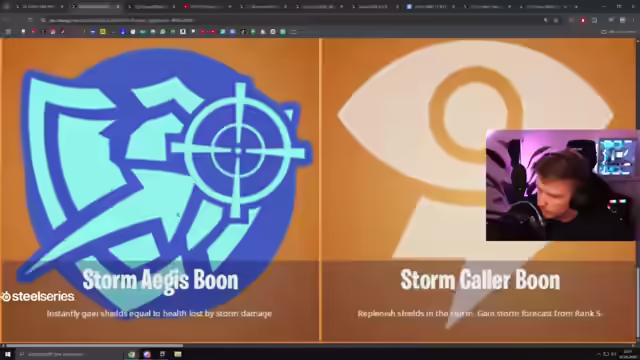Open the browser three-dot menu
This screenshot has height=360, width=640.
tap(634, 20)
